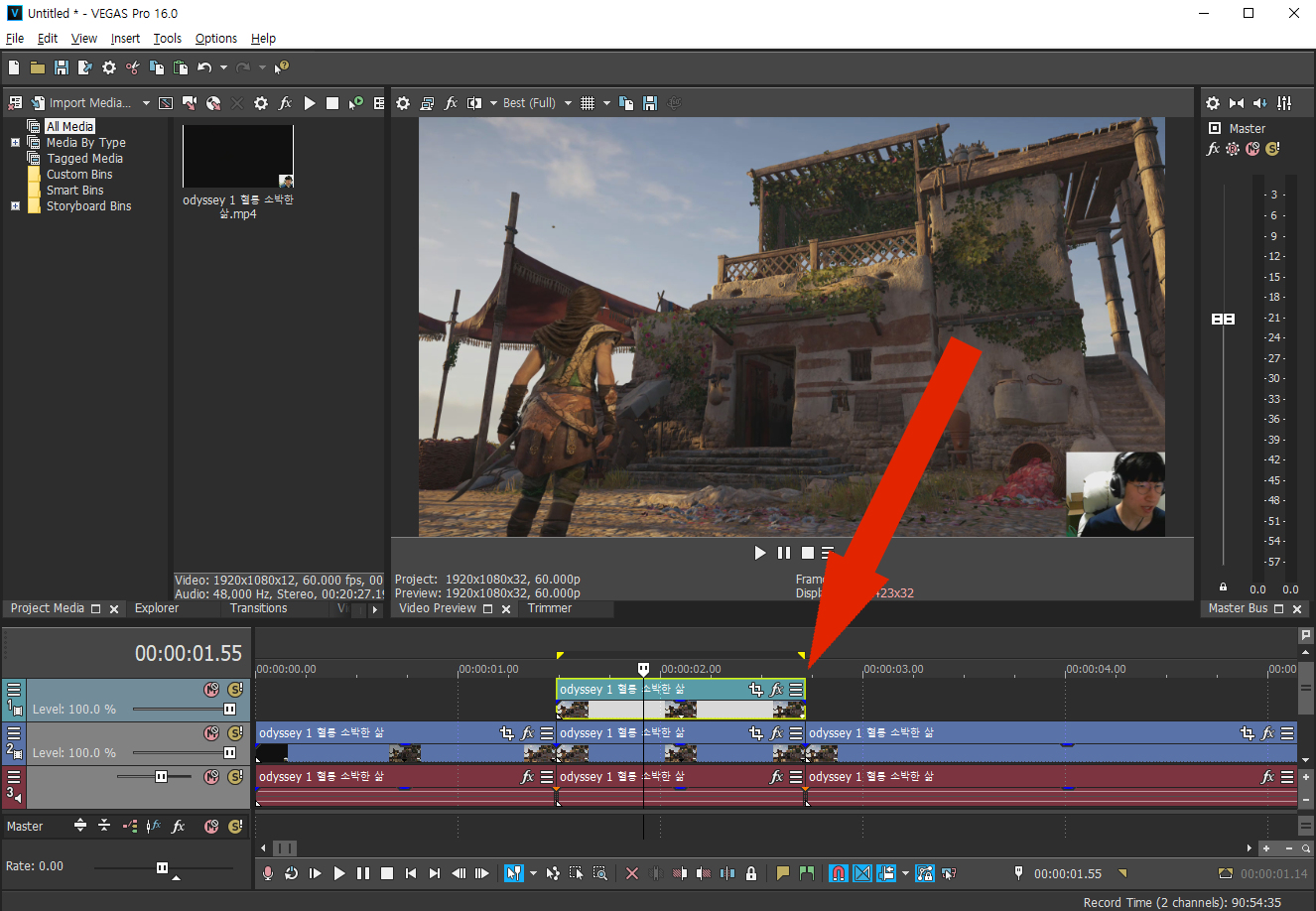Save preview snapshot to file

tap(650, 103)
